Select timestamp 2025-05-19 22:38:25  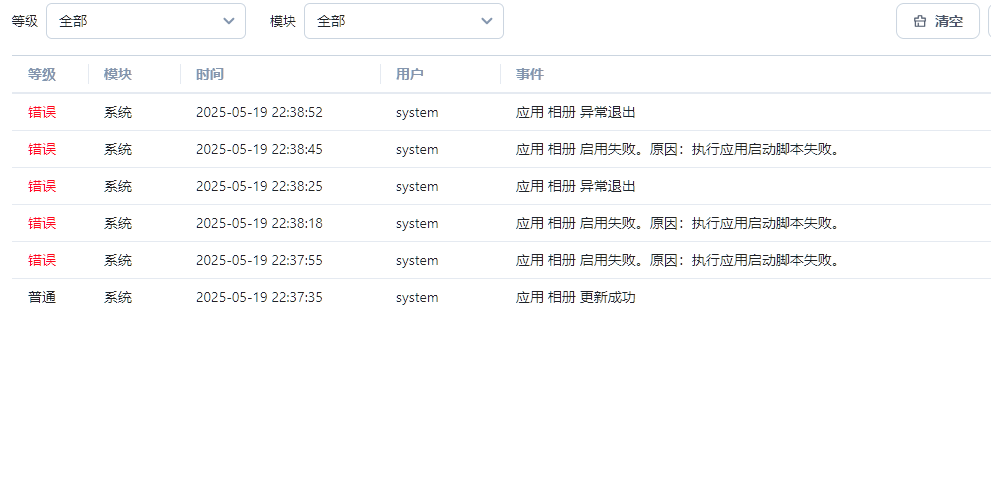[x=259, y=186]
